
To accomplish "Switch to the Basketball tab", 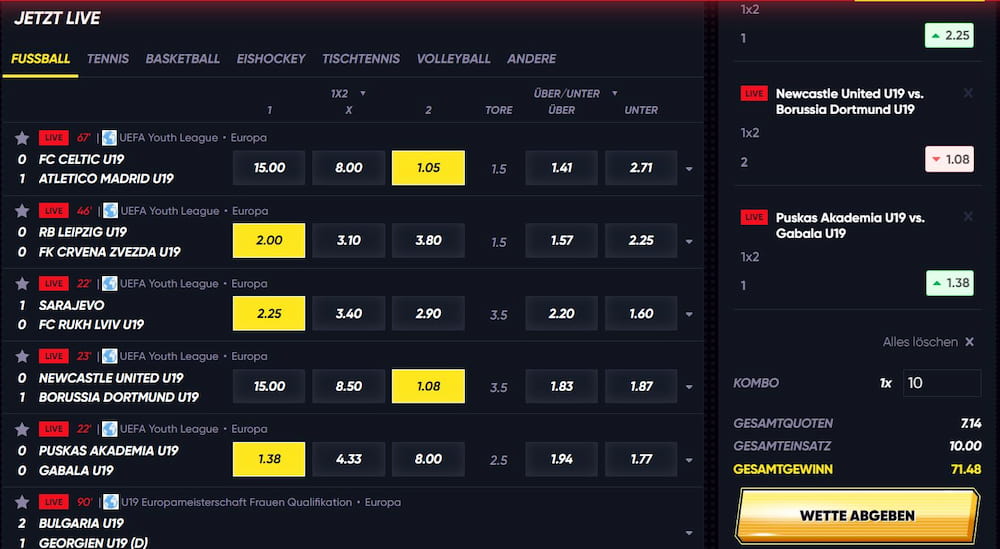I will [182, 59].
